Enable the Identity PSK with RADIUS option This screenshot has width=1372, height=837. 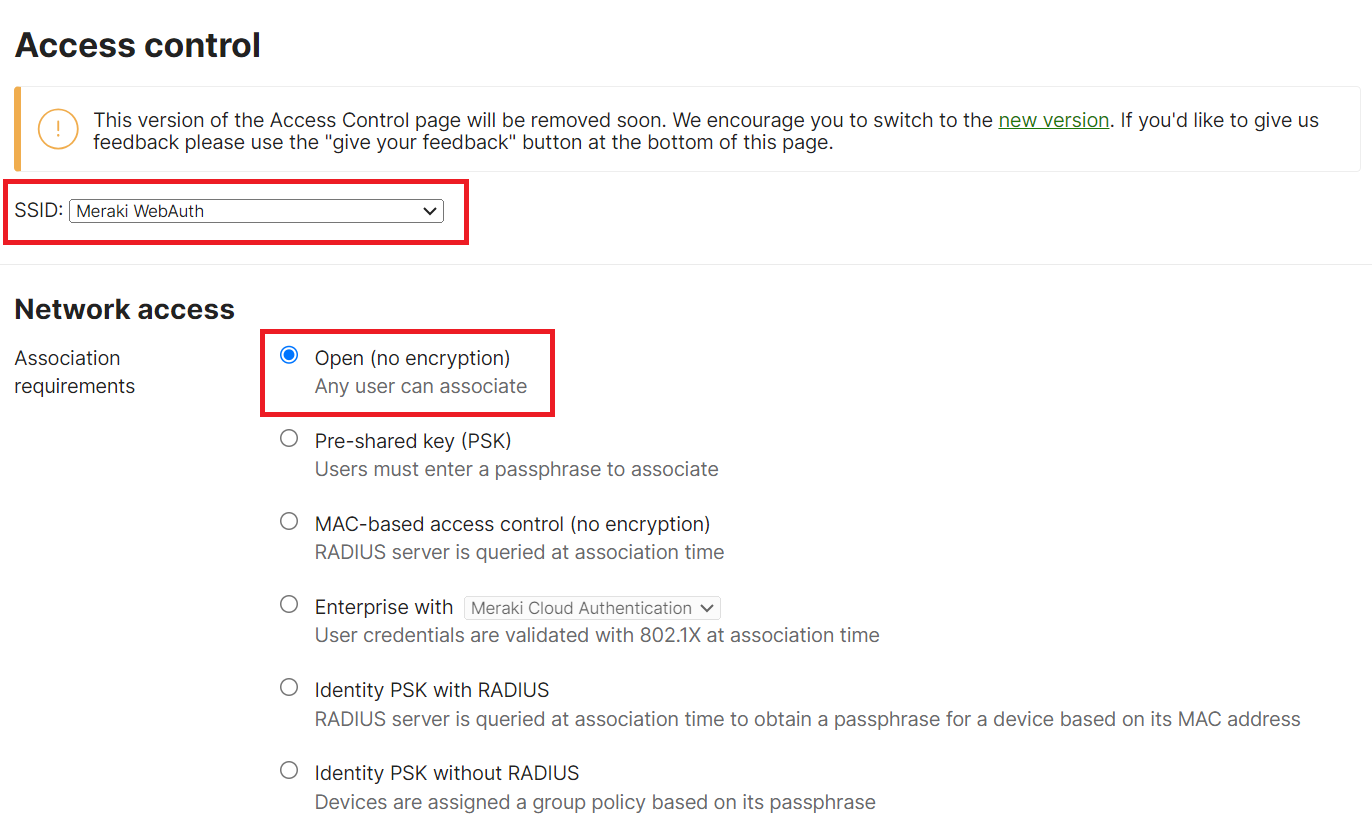[289, 687]
